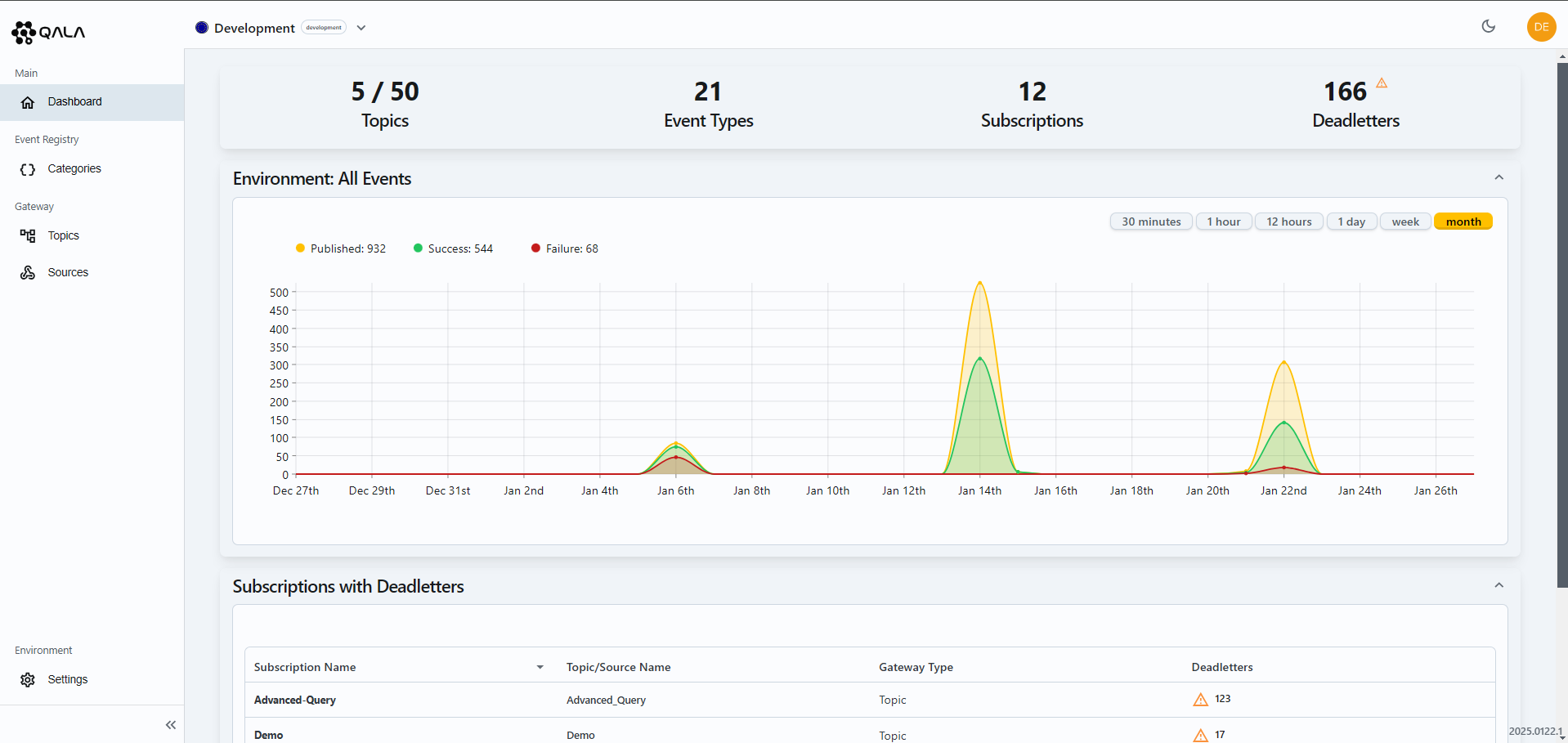Click the Topics tree icon
Image resolution: width=1568 pixels, height=743 pixels.
(x=28, y=236)
